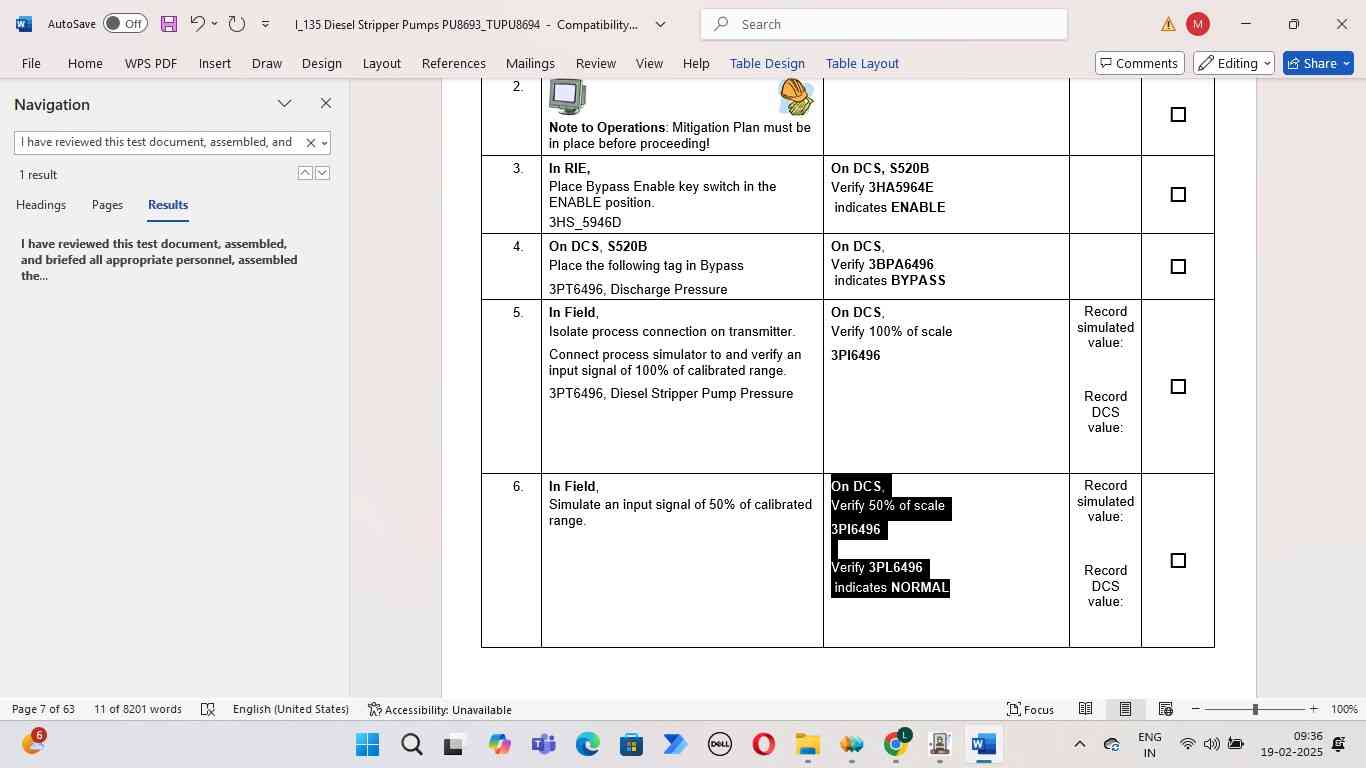This screenshot has height=768, width=1366.
Task: Tick the checkbox for step 3
Action: (1178, 195)
